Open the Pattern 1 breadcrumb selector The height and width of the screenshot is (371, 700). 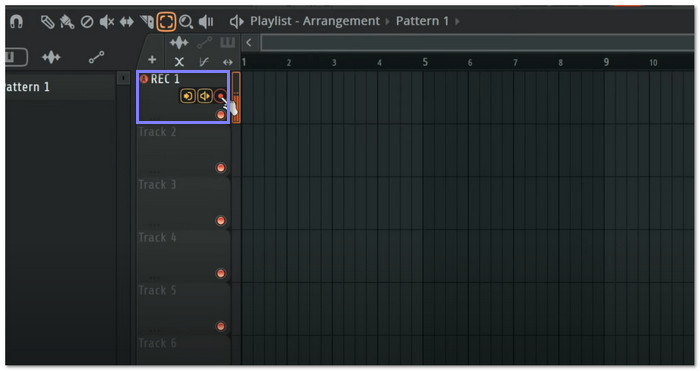(422, 21)
